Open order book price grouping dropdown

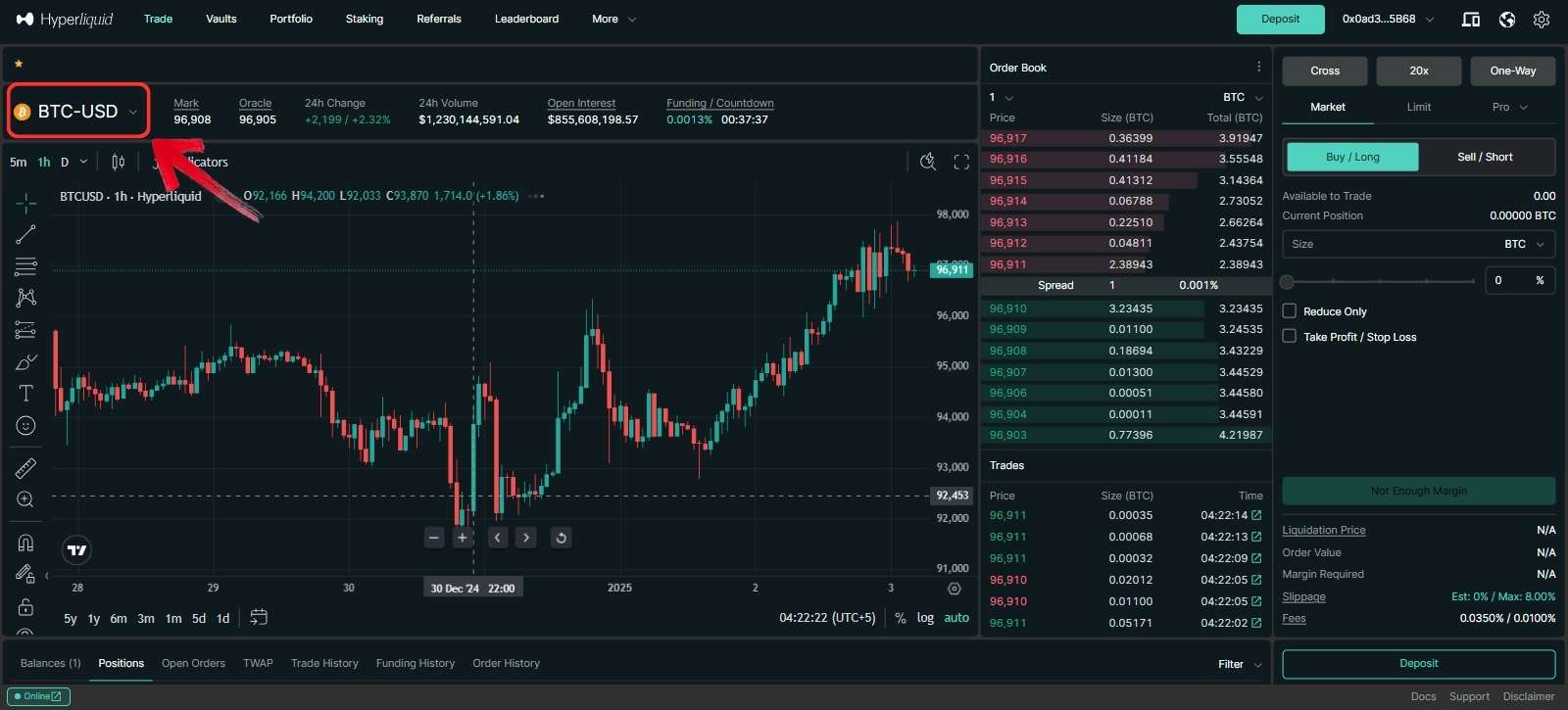tap(1002, 97)
